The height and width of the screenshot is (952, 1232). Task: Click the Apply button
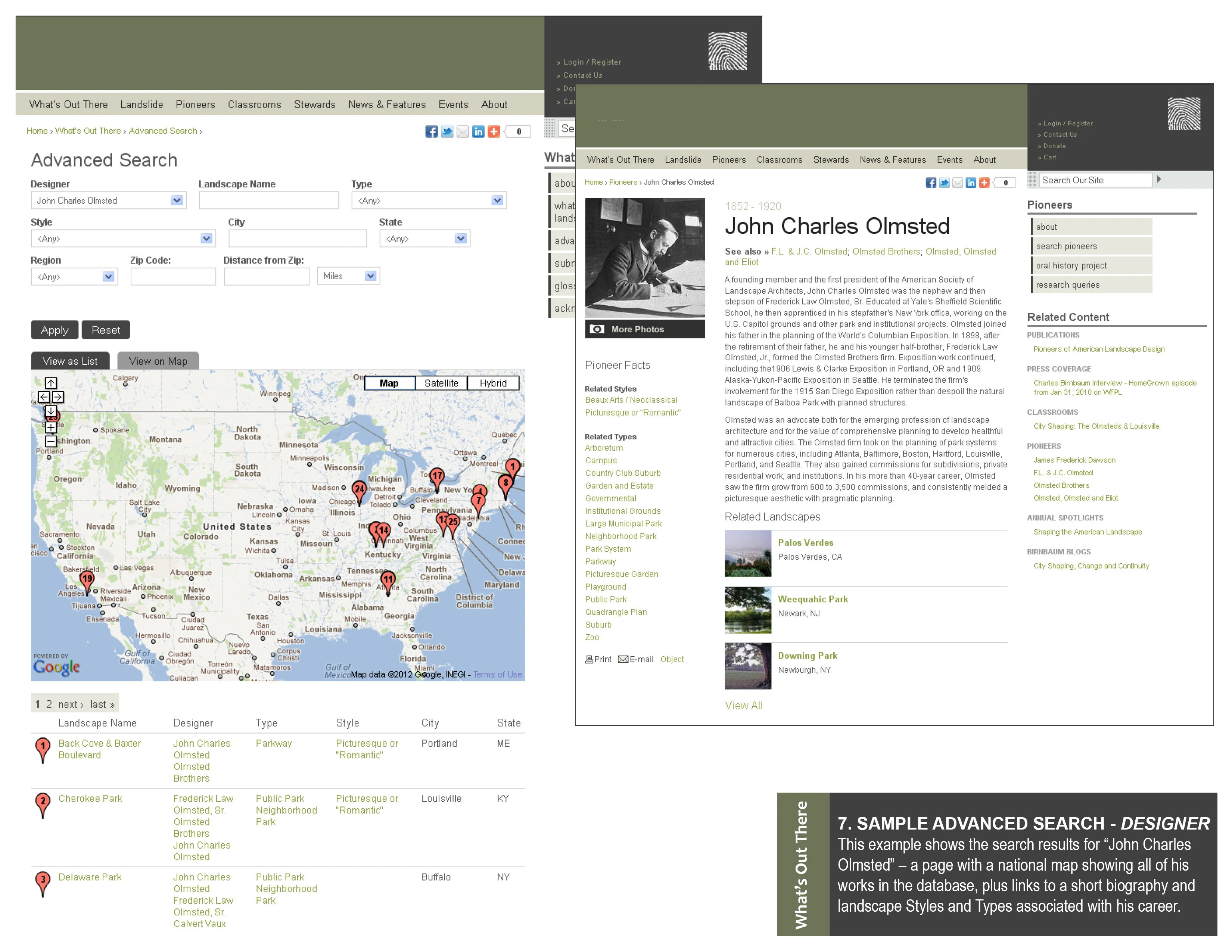pyautogui.click(x=55, y=330)
